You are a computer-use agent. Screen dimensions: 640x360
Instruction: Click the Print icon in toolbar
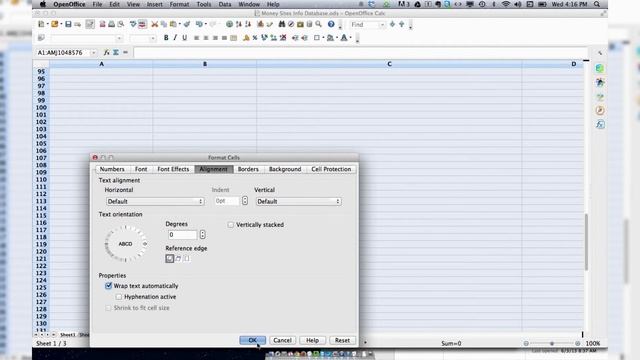[x=111, y=24]
